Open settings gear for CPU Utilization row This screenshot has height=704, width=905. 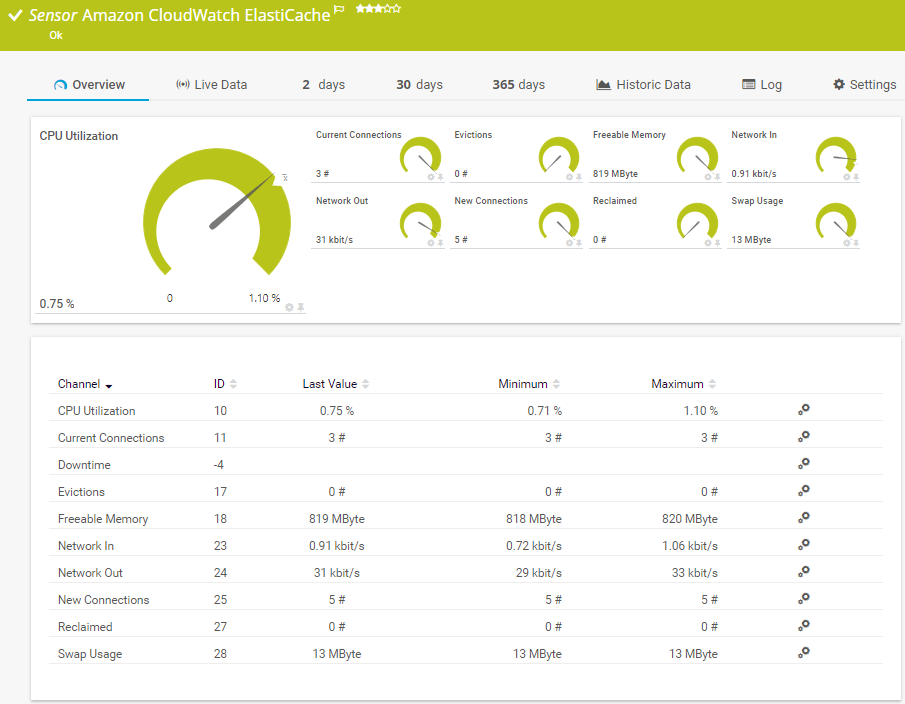coord(803,410)
